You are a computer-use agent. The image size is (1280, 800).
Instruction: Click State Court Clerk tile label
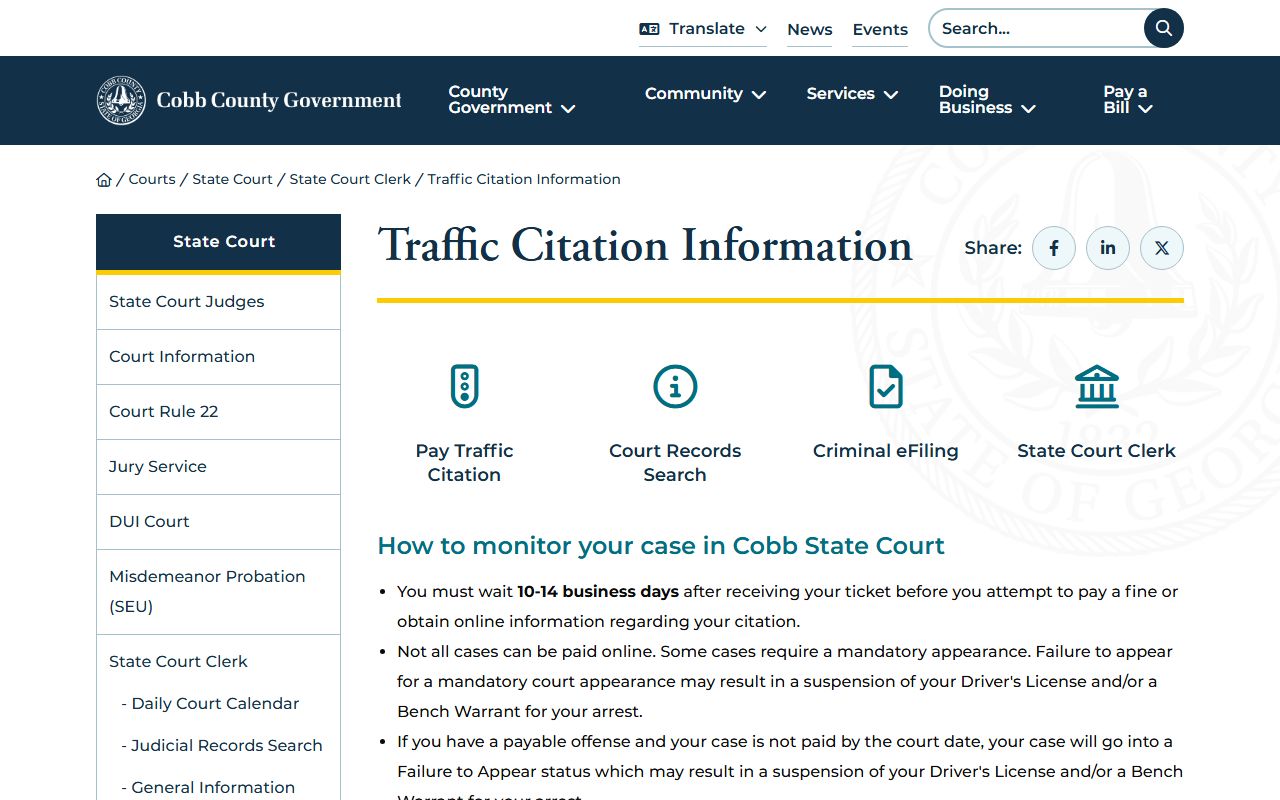click(1097, 451)
